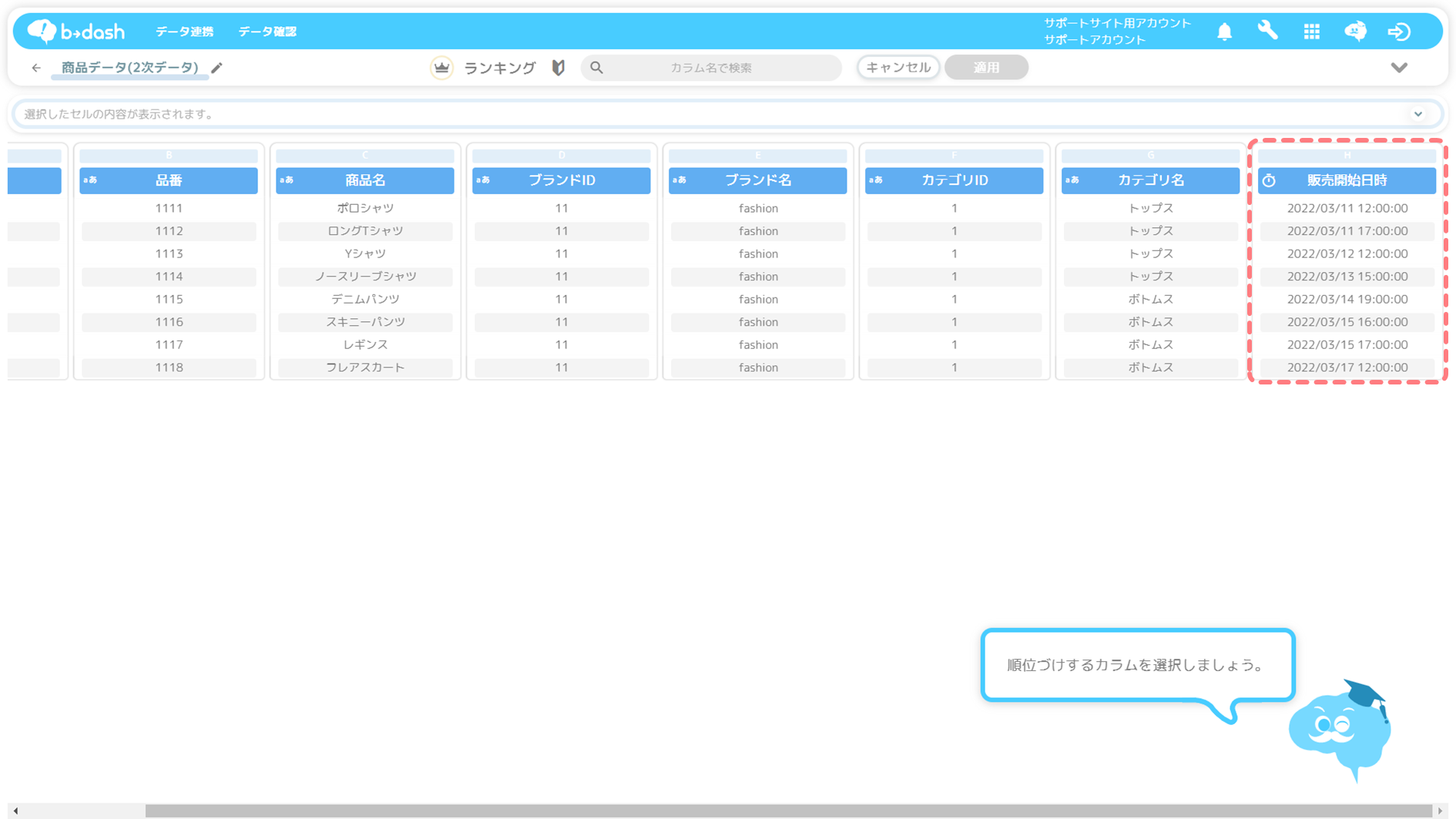The height and width of the screenshot is (819, 1456).
Task: Click the clock icon in 販売開始日時 header
Action: pyautogui.click(x=1269, y=181)
